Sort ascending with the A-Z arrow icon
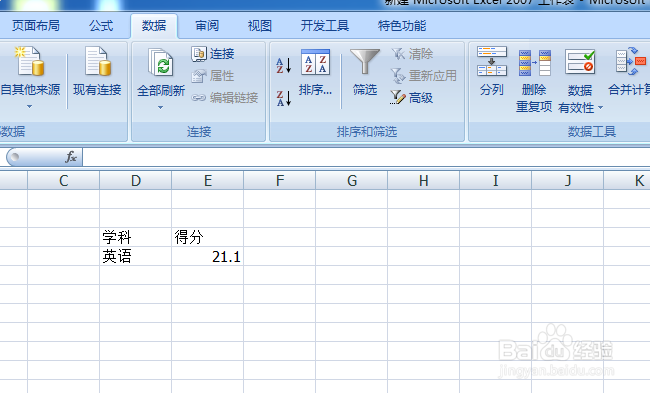Viewport: 650px width, 393px height. 284,66
